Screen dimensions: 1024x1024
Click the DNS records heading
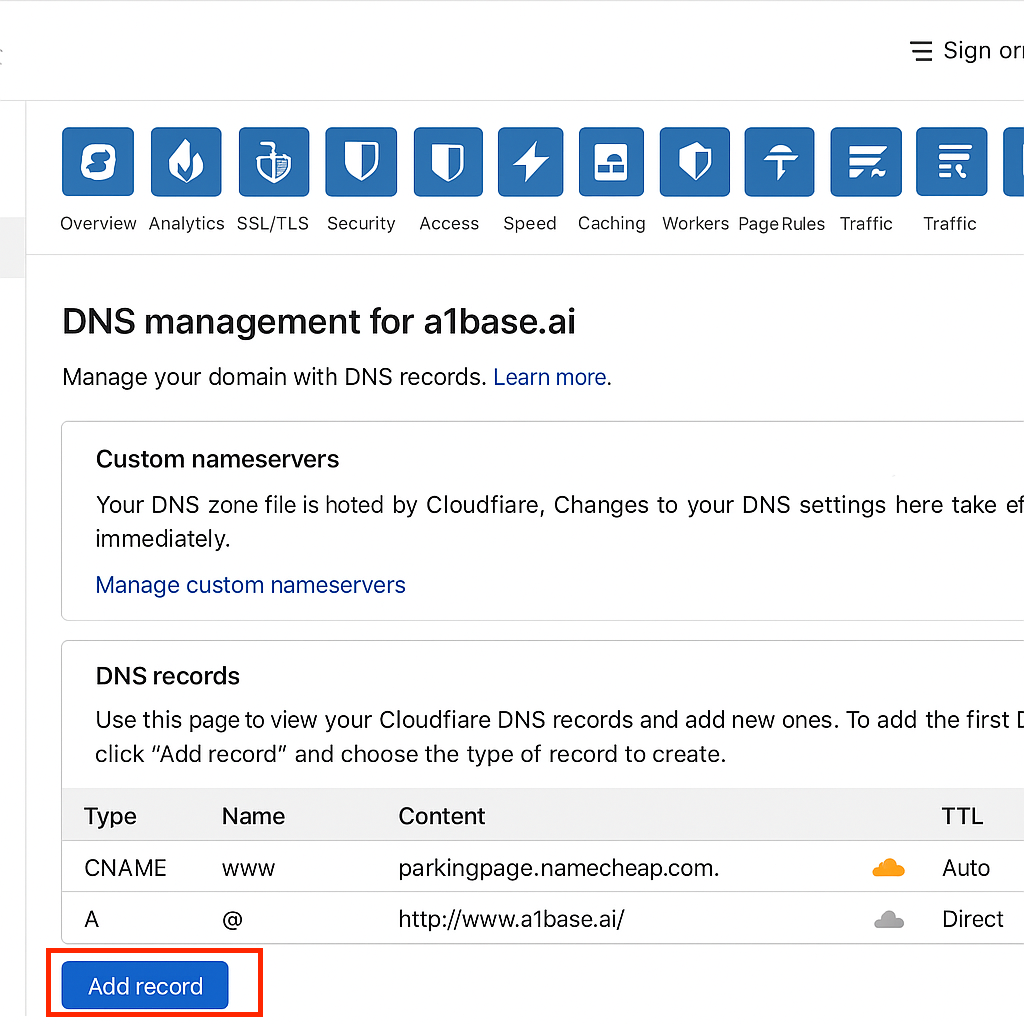click(x=168, y=677)
